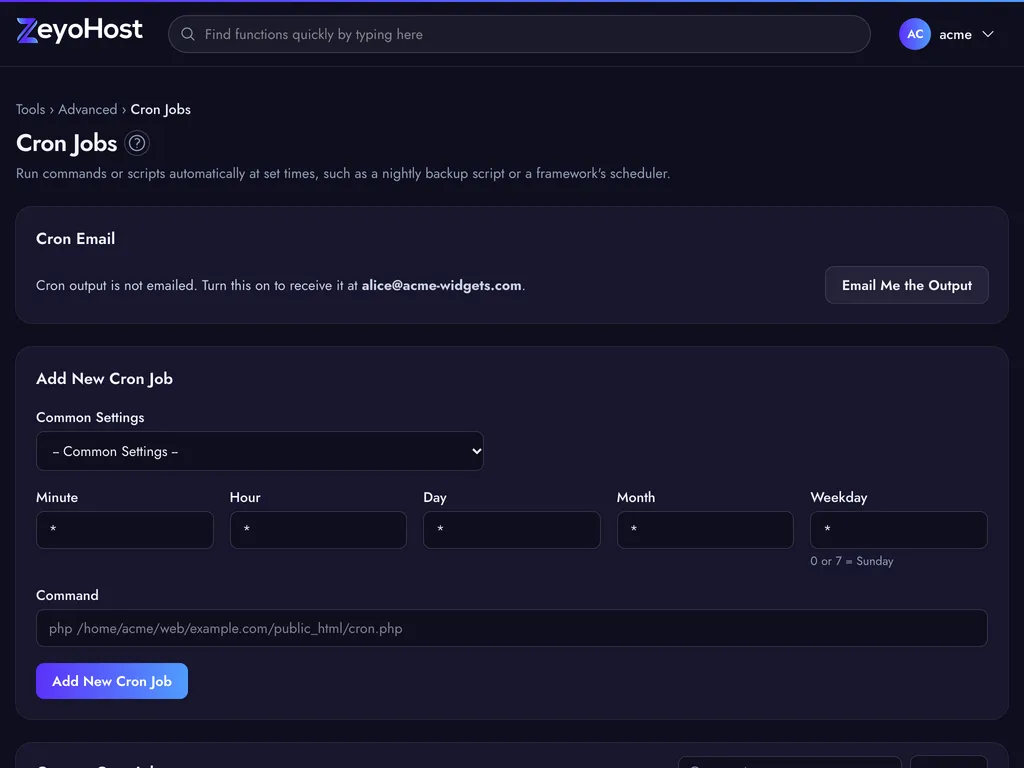Focus the Hour input field
This screenshot has width=1024, height=768.
(x=318, y=530)
